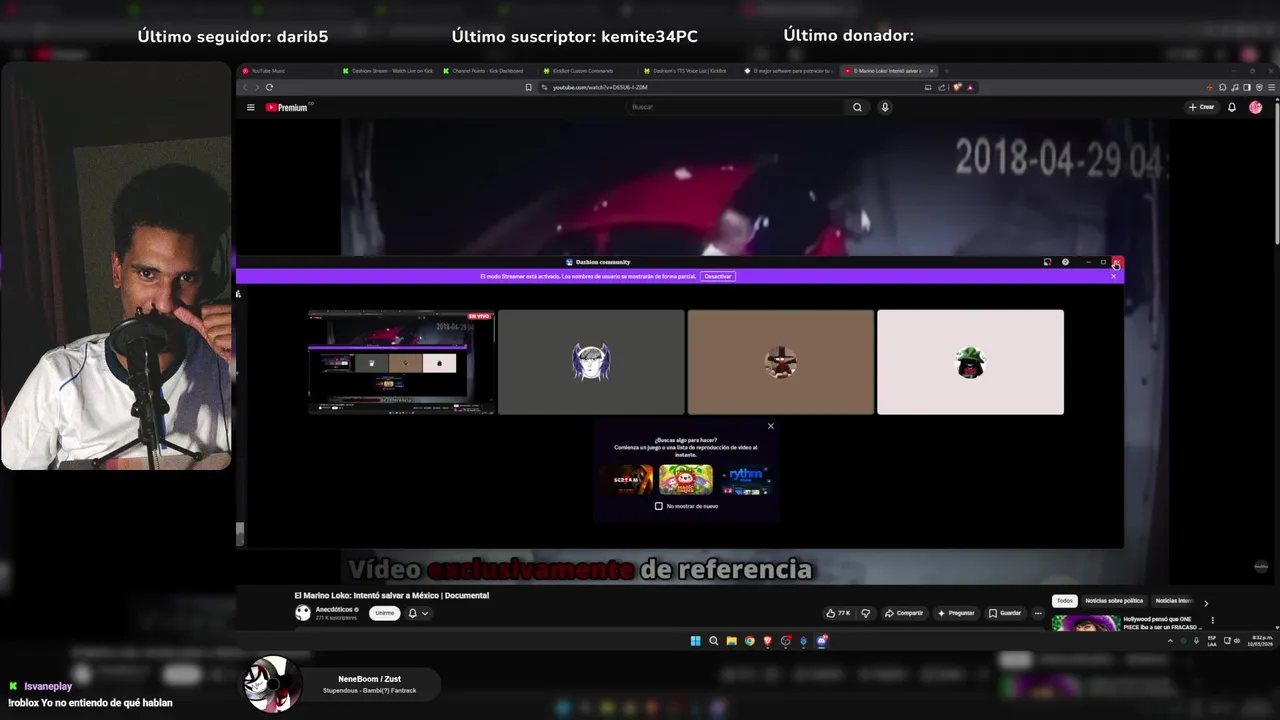Click Crear button in YouTube header
The height and width of the screenshot is (720, 1280).
[1202, 107]
